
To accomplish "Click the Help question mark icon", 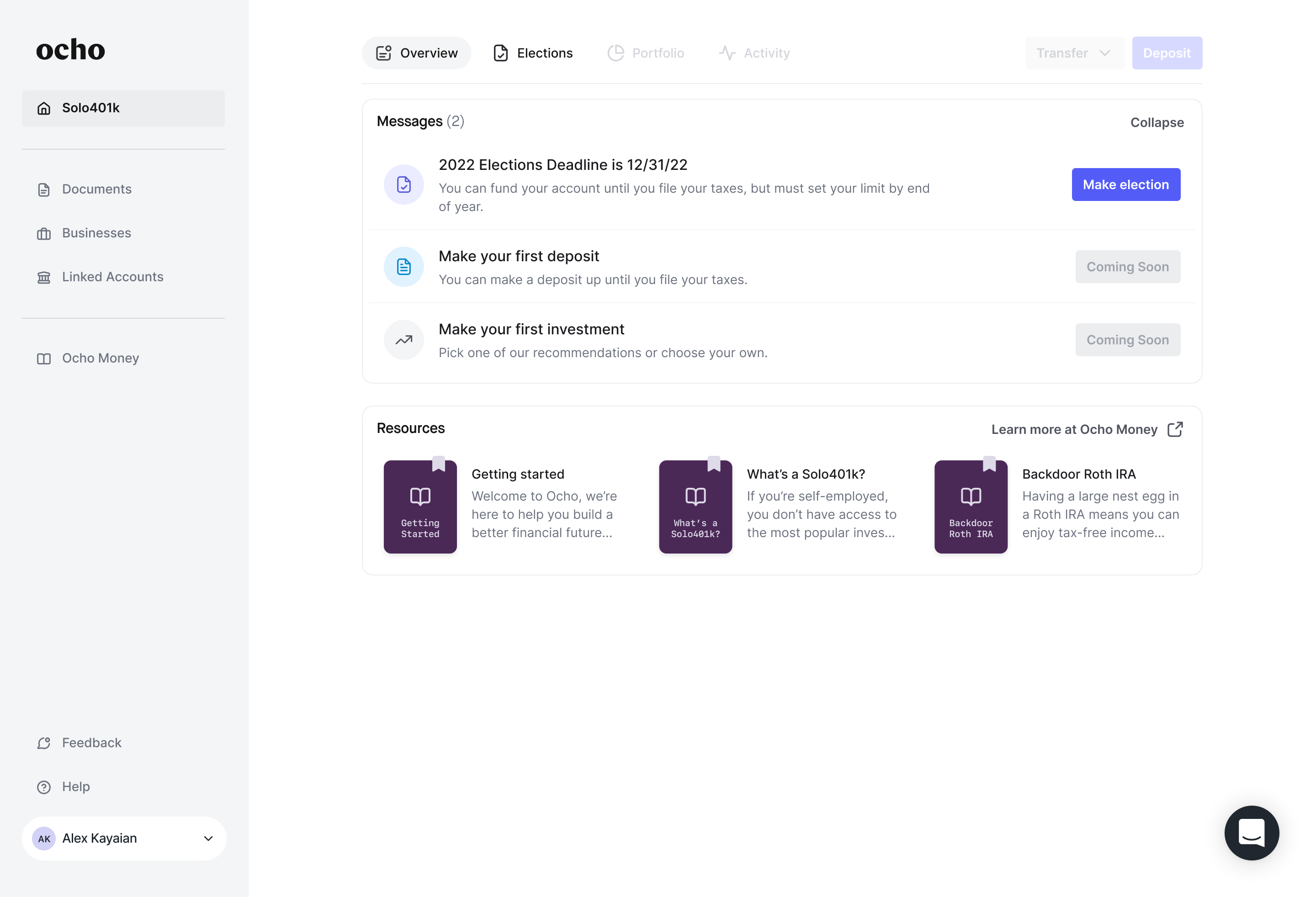I will coord(43,787).
